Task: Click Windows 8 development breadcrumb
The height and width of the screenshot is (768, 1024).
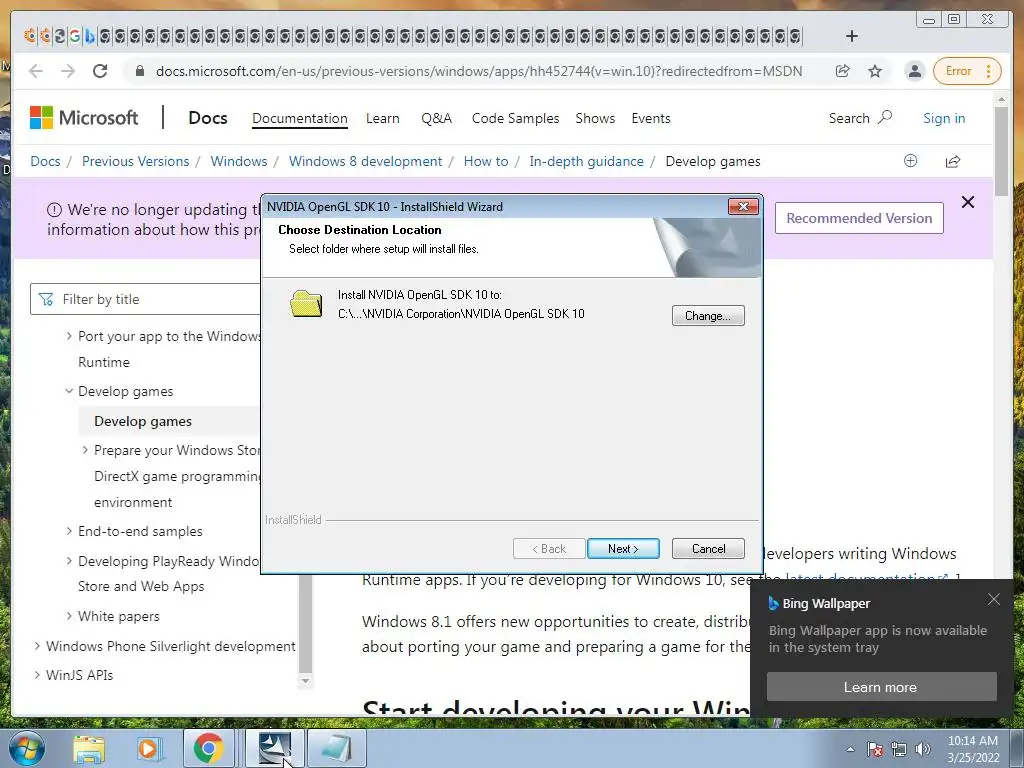Action: (365, 161)
